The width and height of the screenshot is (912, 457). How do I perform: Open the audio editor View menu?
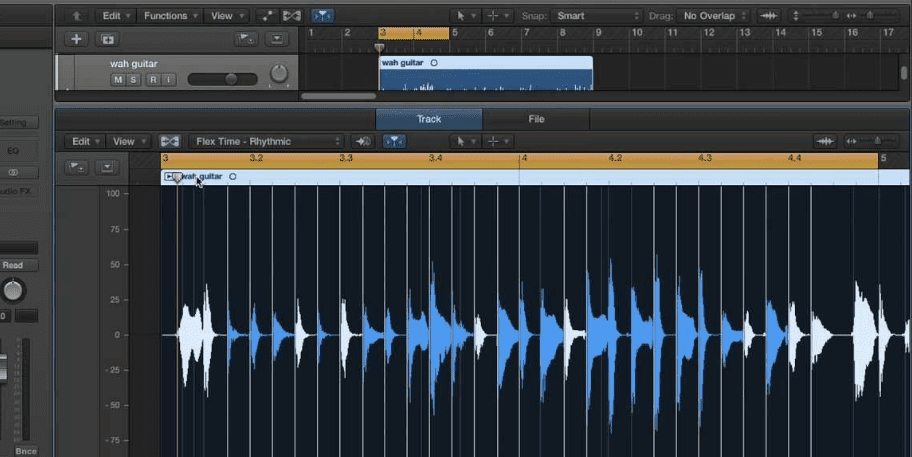tap(129, 141)
